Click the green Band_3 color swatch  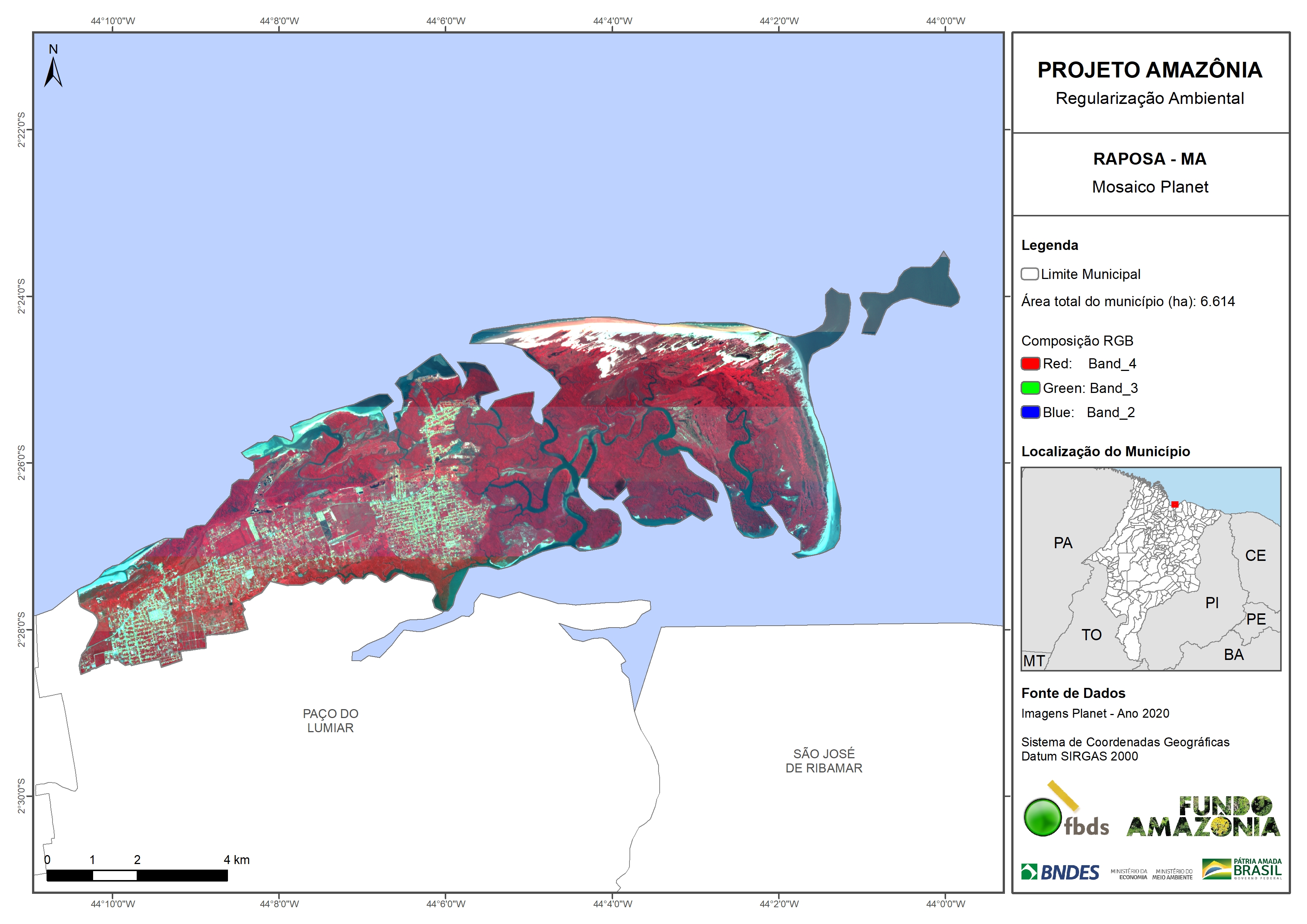[x=1030, y=388]
